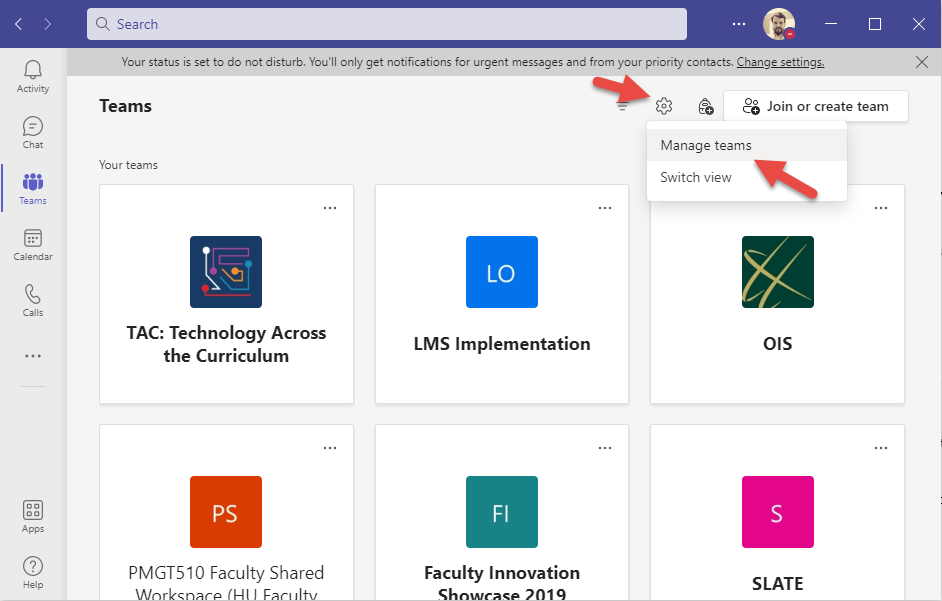Select the Teams sidebar icon
Image resolution: width=942 pixels, height=601 pixels.
[32, 189]
